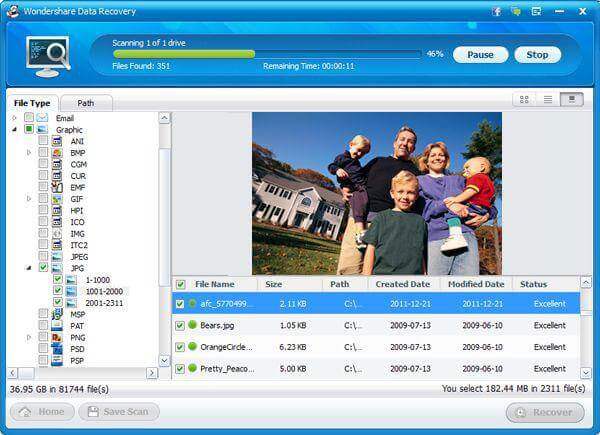Viewport: 600px width, 435px height.
Task: Collapse the JPG tree node
Action: tap(29, 268)
